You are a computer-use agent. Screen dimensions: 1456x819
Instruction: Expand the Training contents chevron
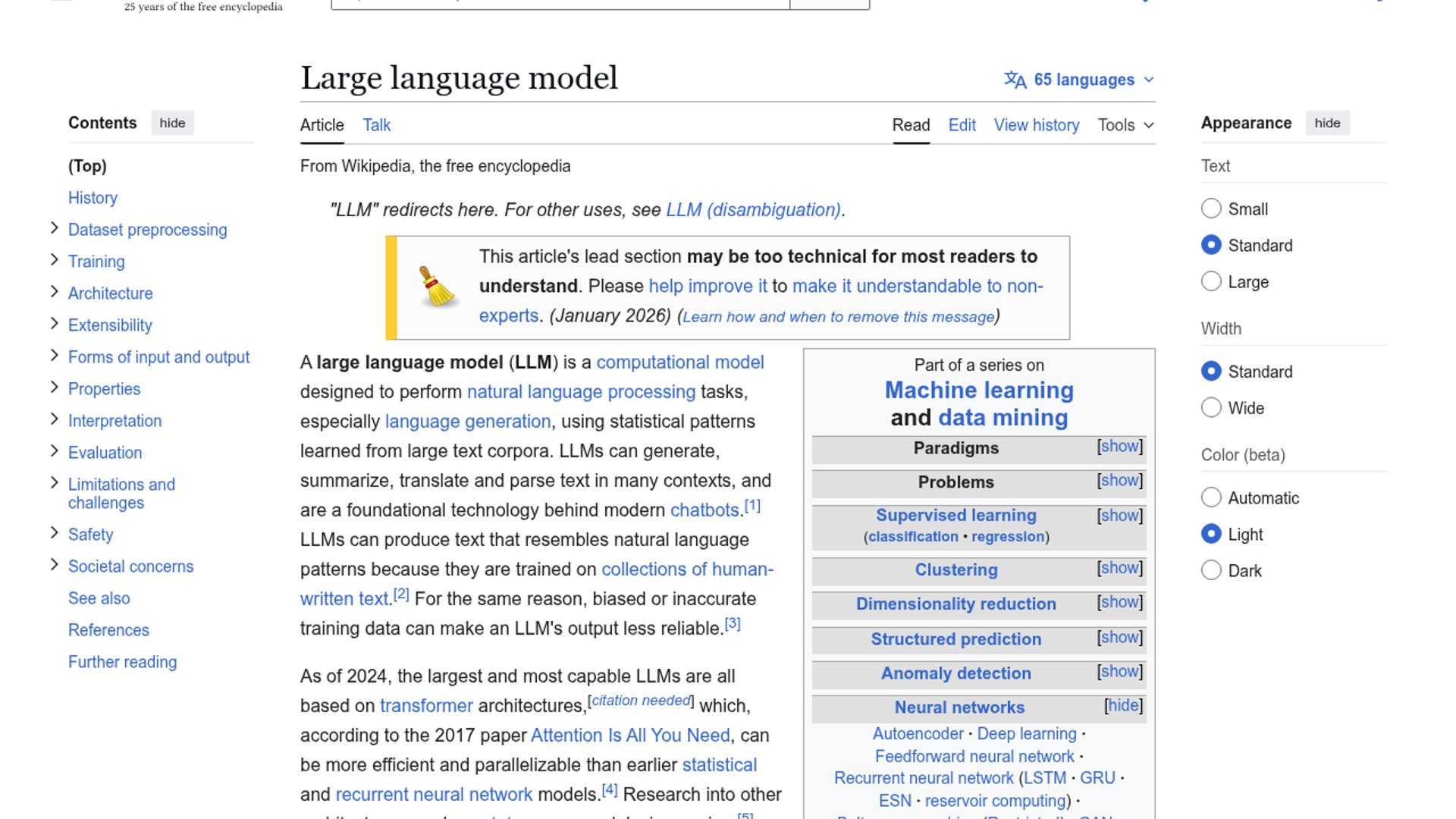(54, 260)
